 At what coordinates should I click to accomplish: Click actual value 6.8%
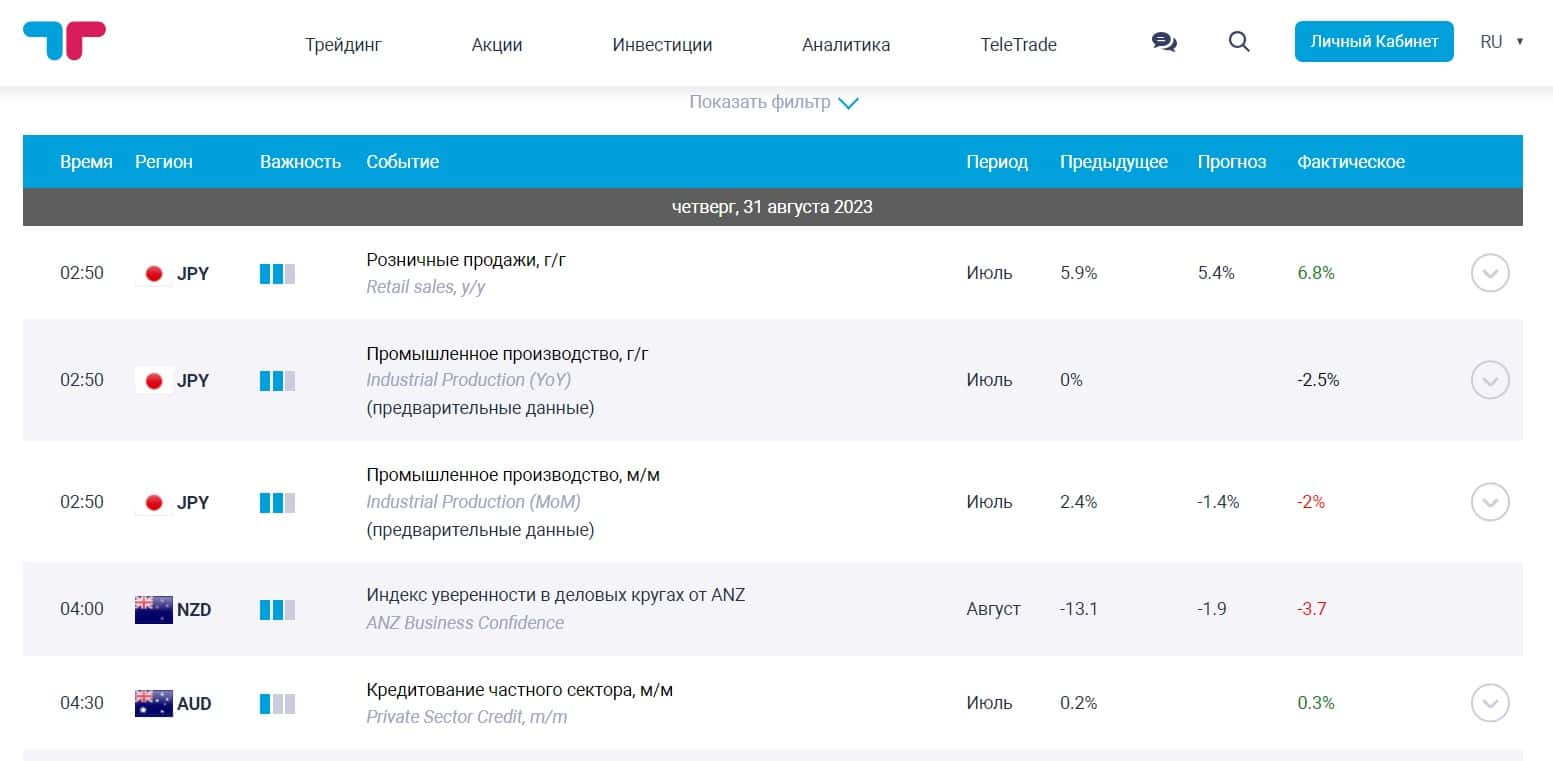[1316, 273]
